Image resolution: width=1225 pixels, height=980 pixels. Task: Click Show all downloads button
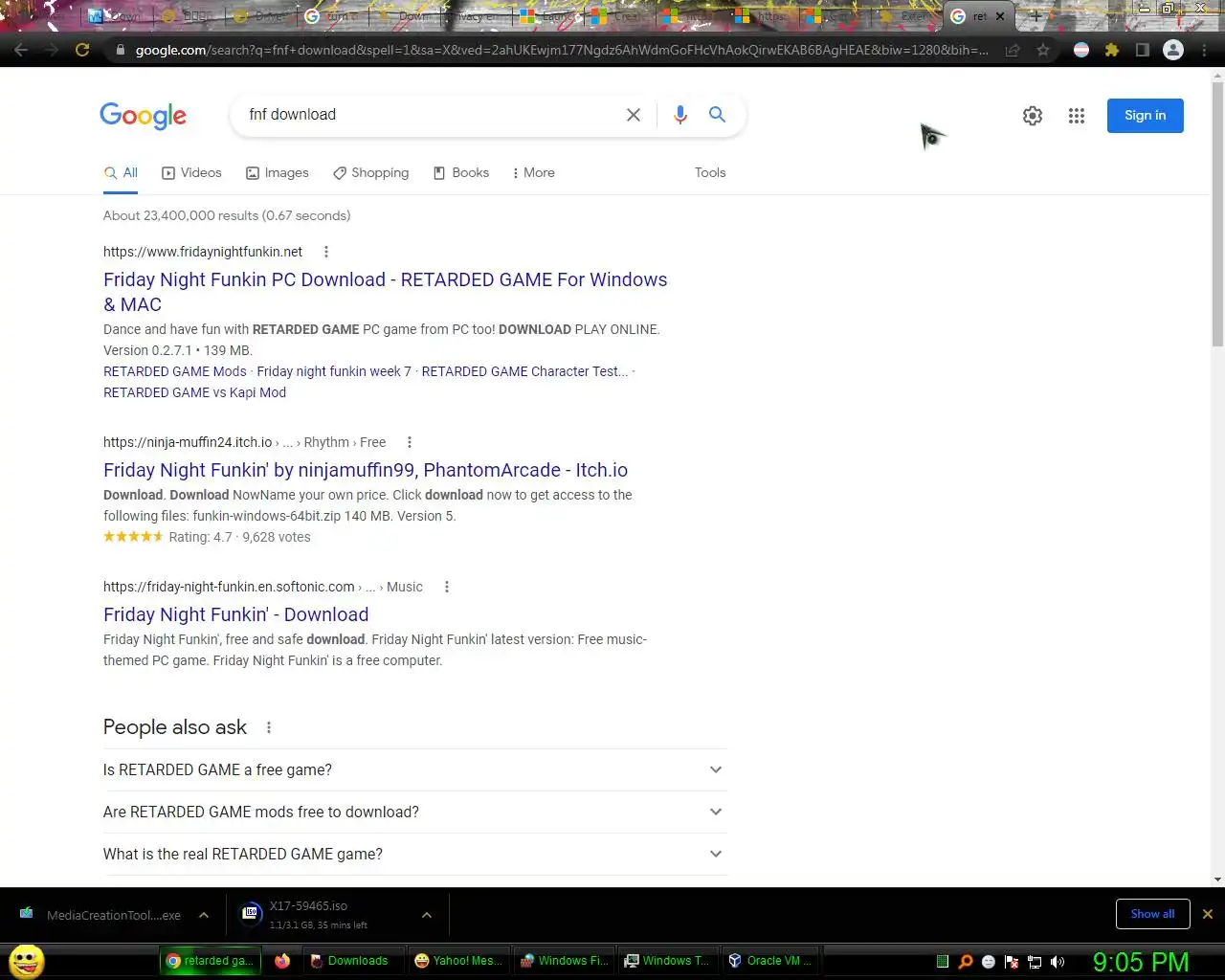point(1152,914)
